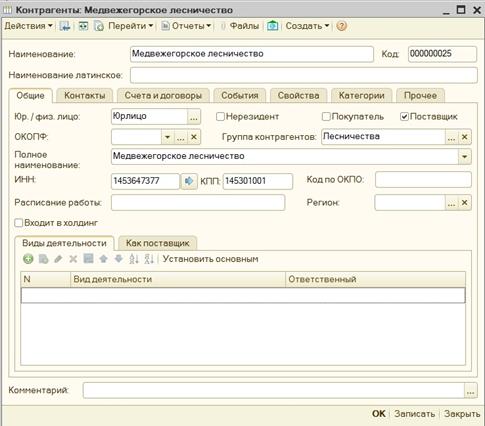Viewport: 485px width, 426px height.
Task: Click sort ascending icon in activity toolbar
Action: tap(134, 259)
